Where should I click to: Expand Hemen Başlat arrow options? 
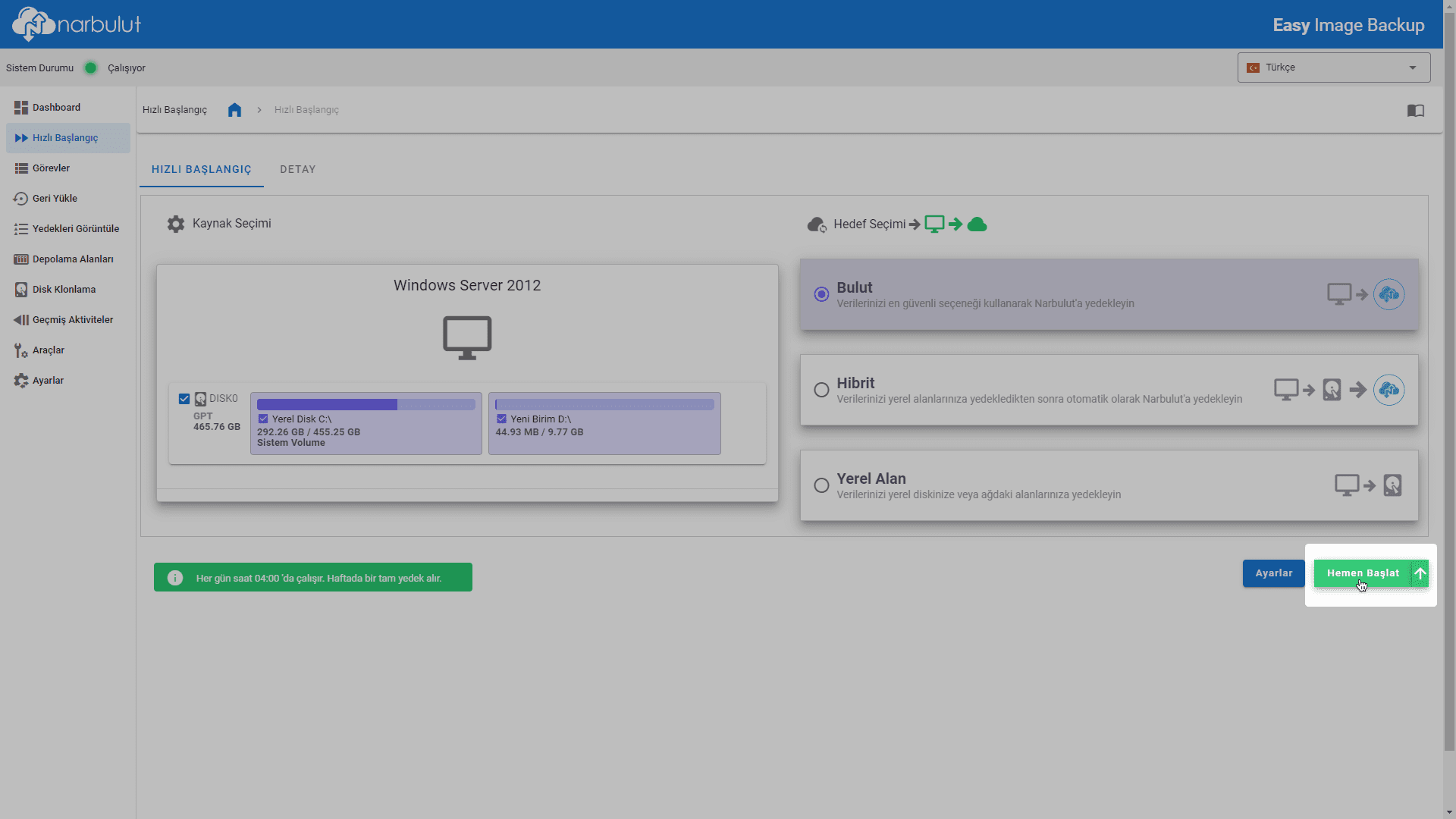coord(1420,573)
